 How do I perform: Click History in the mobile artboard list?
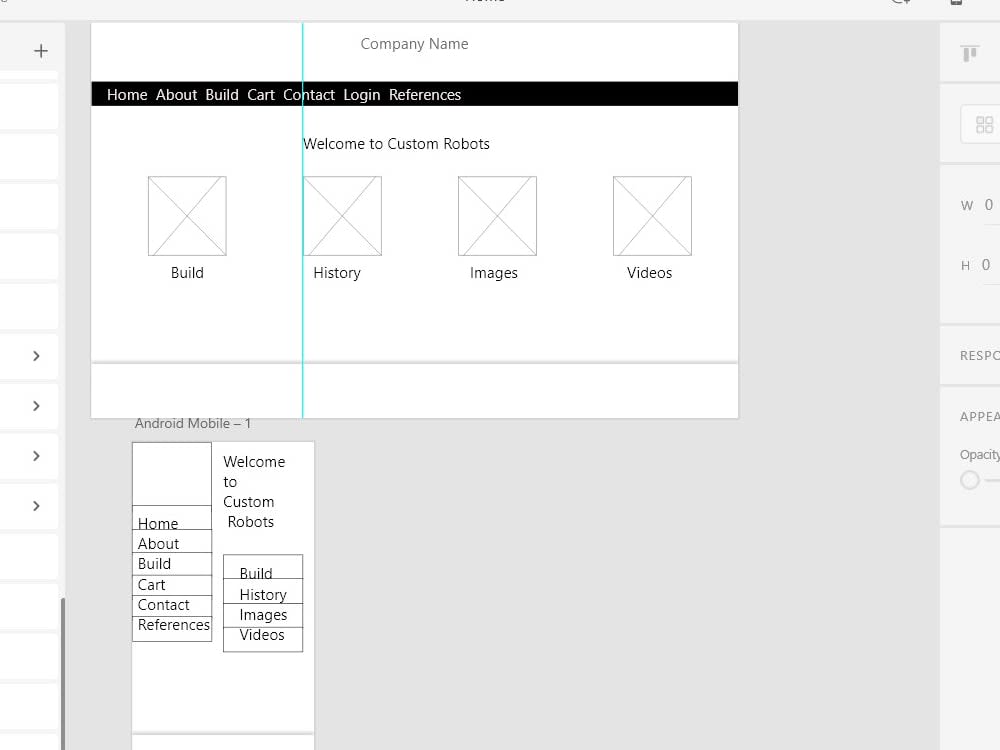(263, 595)
